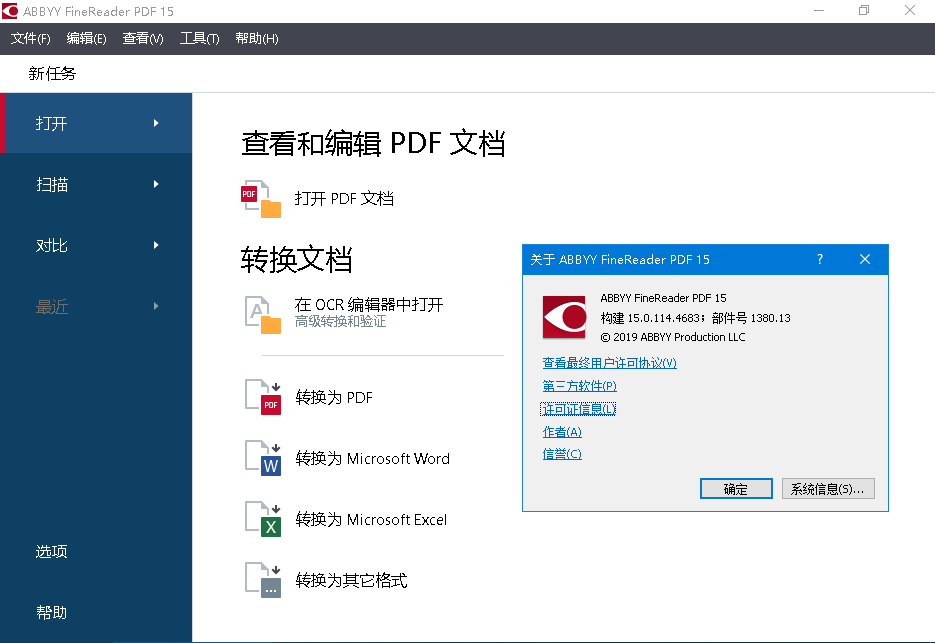This screenshot has width=935, height=643.
Task: Select 打开 in the sidebar
Action: (x=96, y=123)
